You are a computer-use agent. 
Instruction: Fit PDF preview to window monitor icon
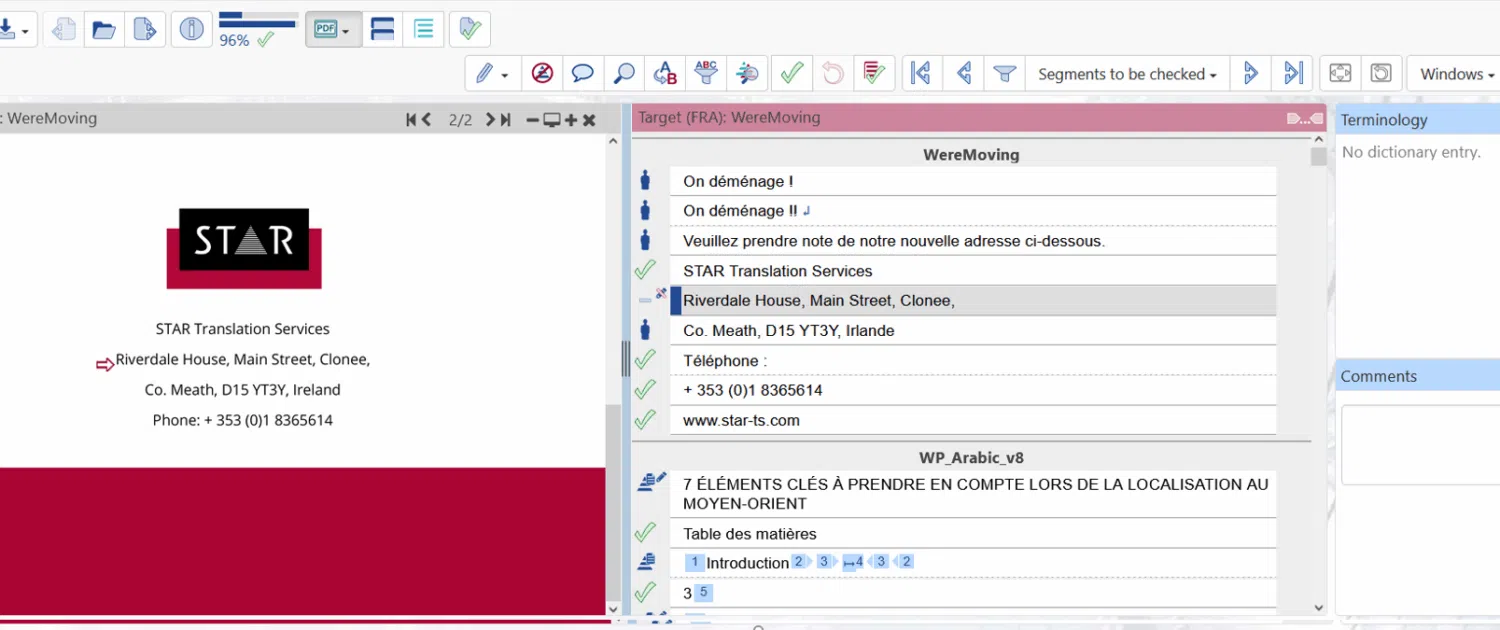click(551, 120)
